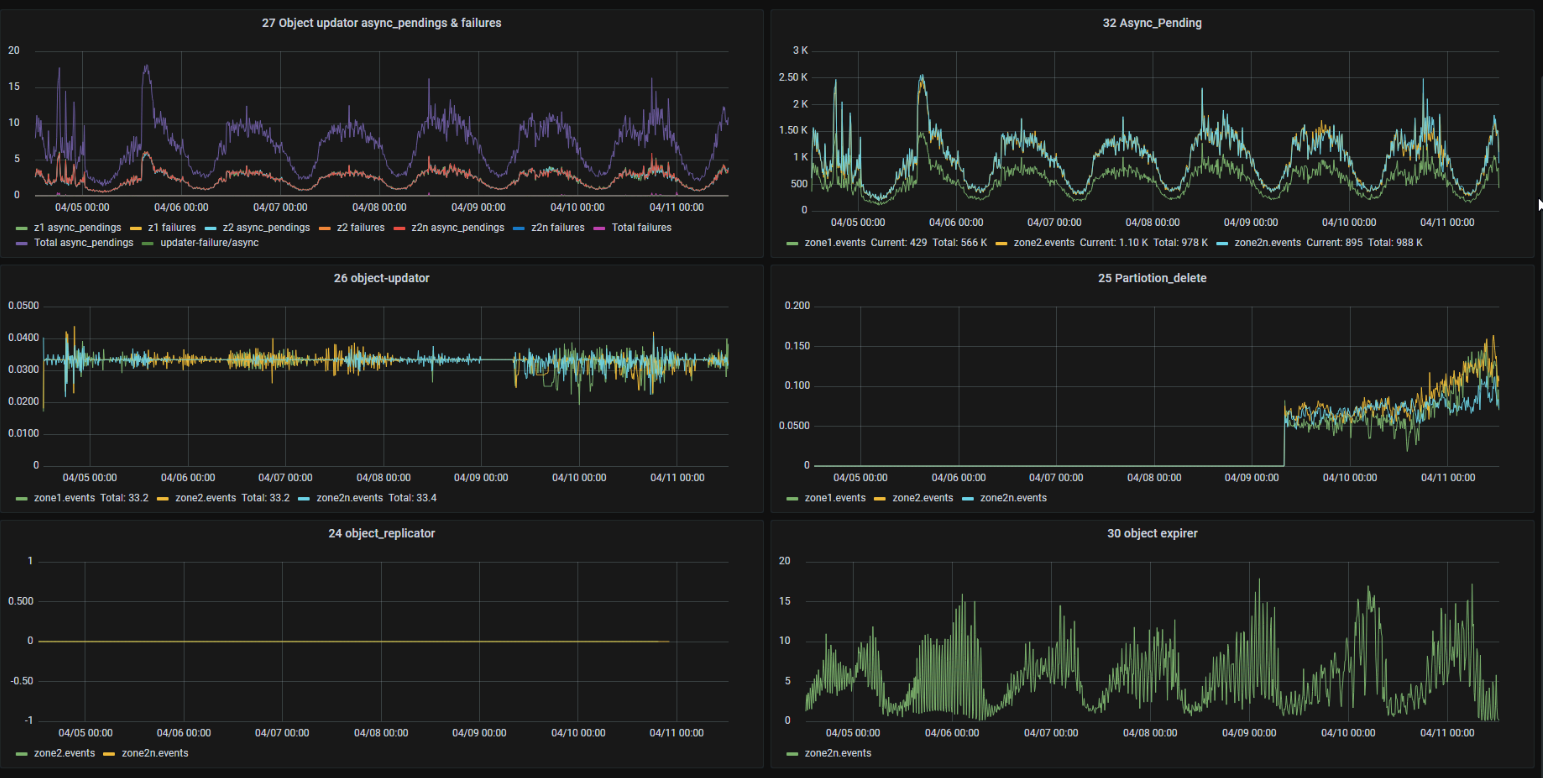The width and height of the screenshot is (1543, 778).
Task: Open the '27 Object updator async_pendings & failures' panel title menu
Action: [x=381, y=23]
